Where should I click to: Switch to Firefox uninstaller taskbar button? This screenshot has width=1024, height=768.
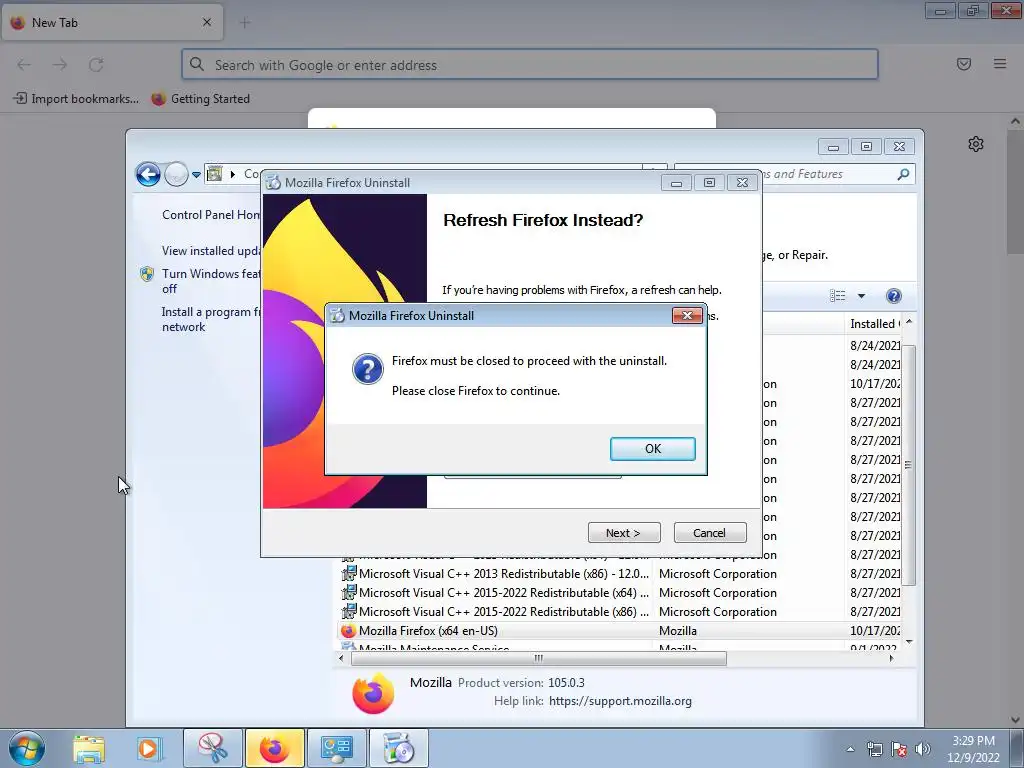point(398,748)
